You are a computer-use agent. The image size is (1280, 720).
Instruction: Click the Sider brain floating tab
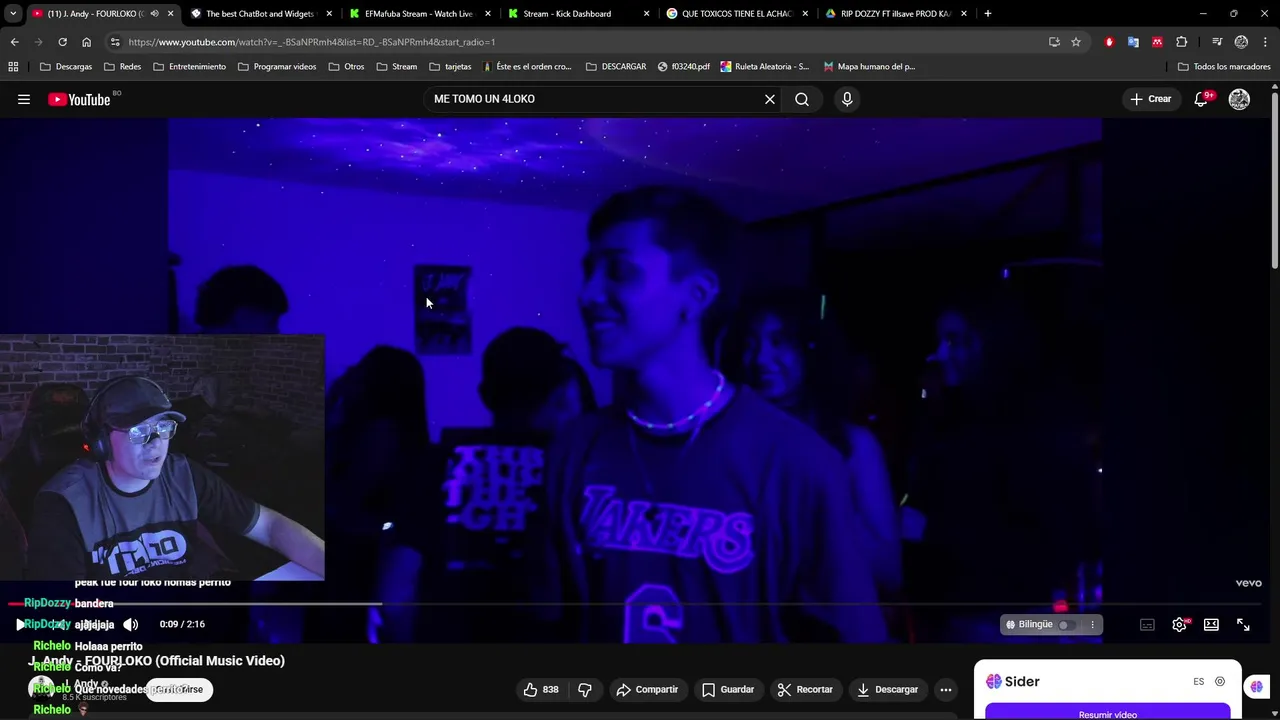(x=1257, y=686)
